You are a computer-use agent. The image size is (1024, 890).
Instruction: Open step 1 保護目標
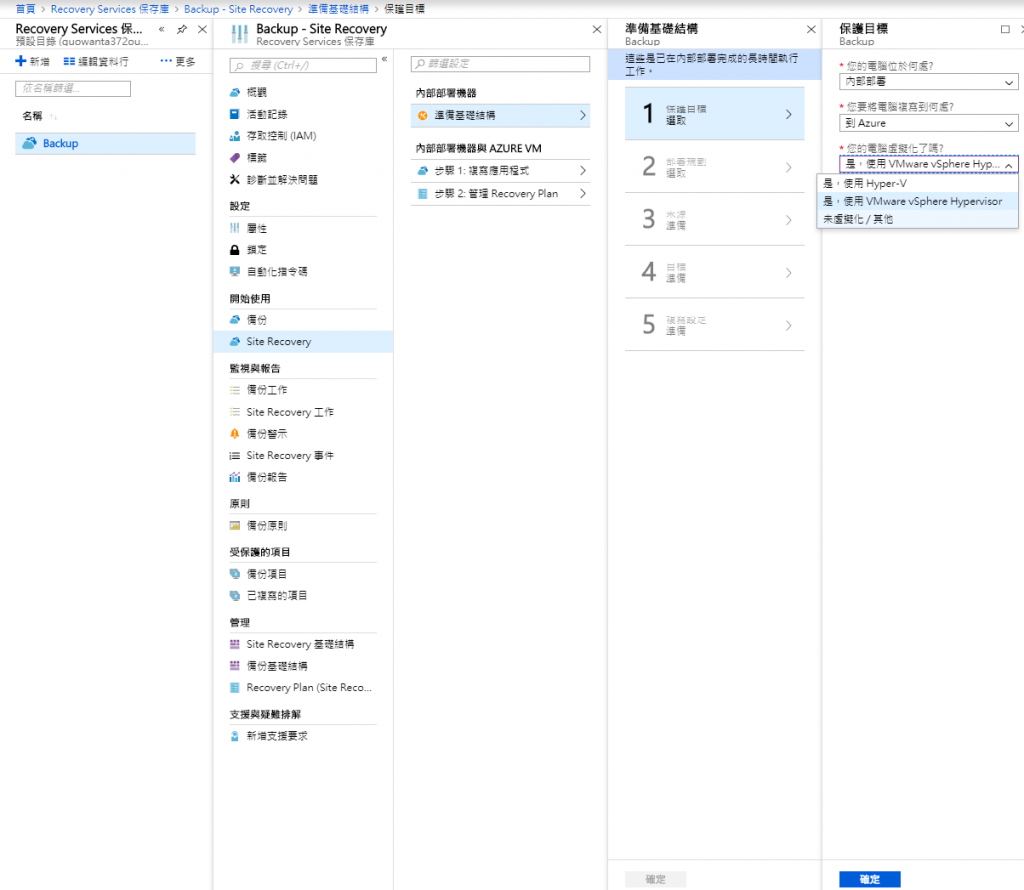pos(714,114)
